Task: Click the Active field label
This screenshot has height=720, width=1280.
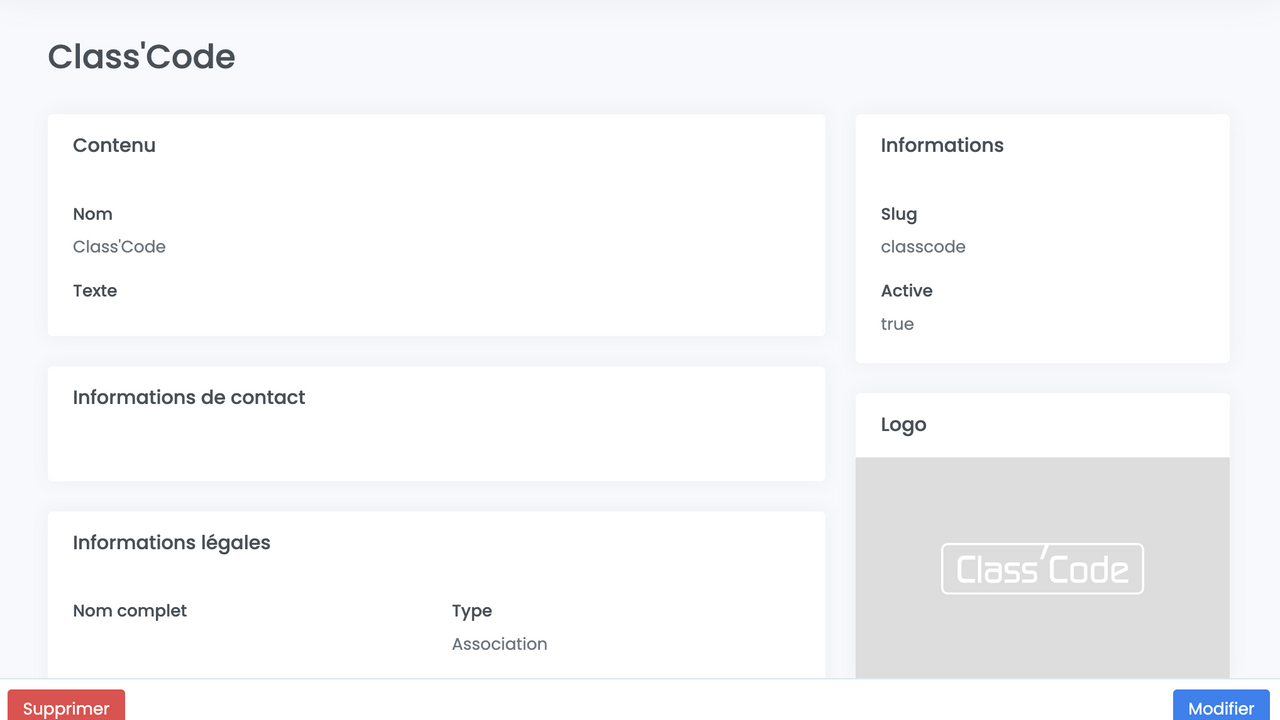Action: [x=906, y=290]
